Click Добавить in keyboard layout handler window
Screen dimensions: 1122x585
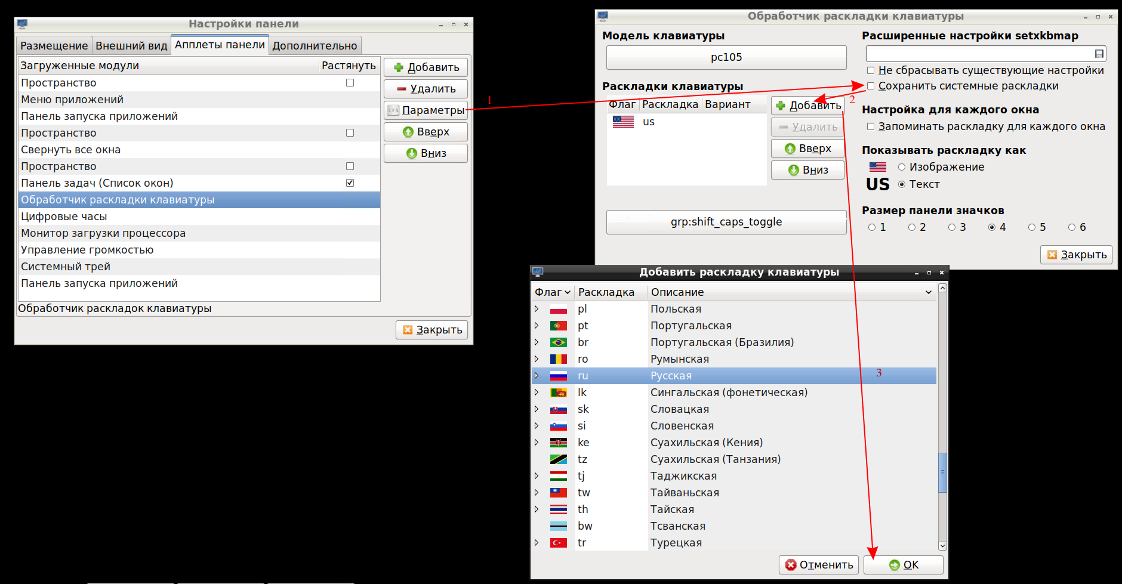tap(808, 105)
